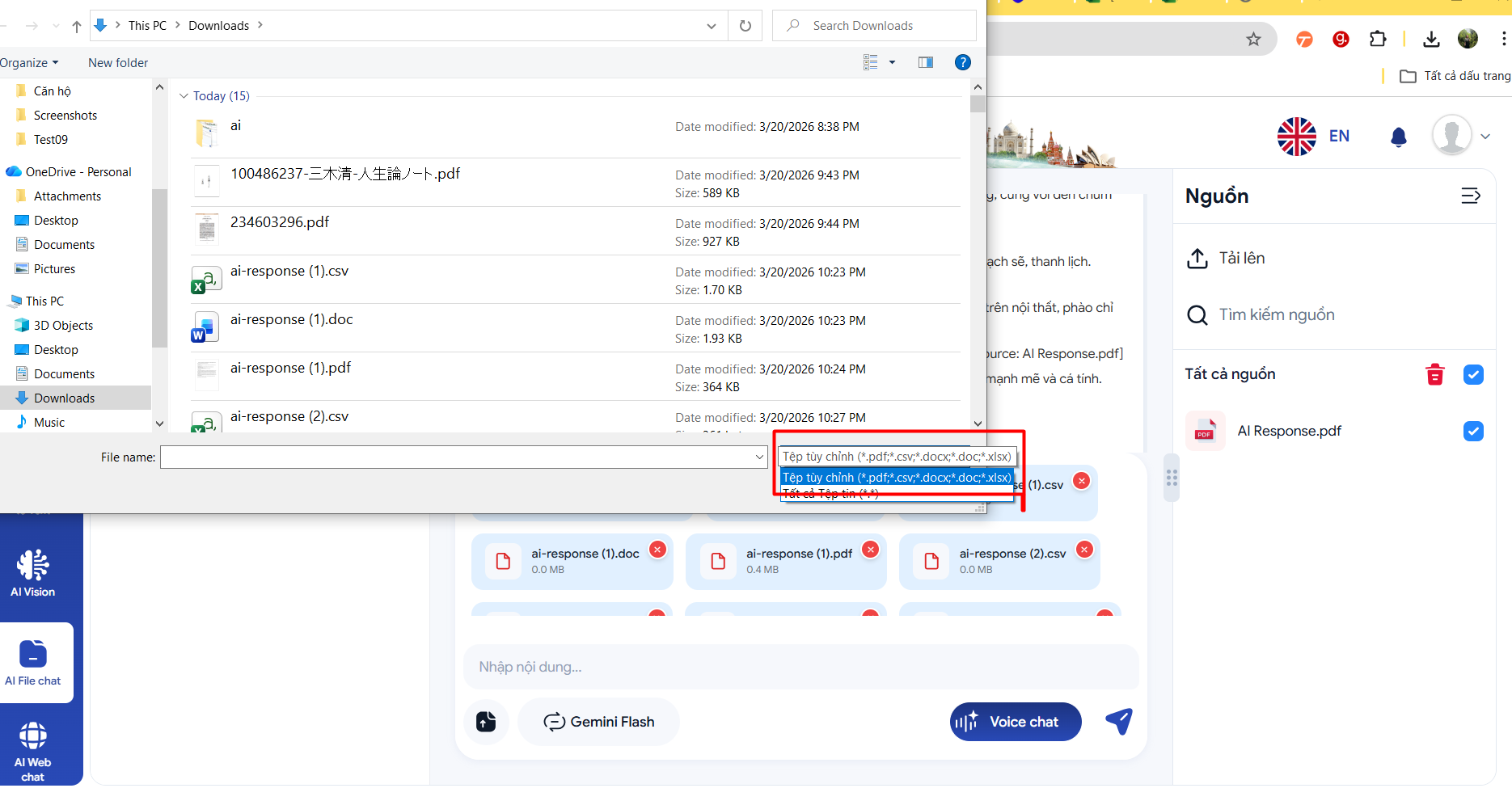1512x805 pixels.
Task: Click the Voice chat button
Action: pyautogui.click(x=1015, y=722)
